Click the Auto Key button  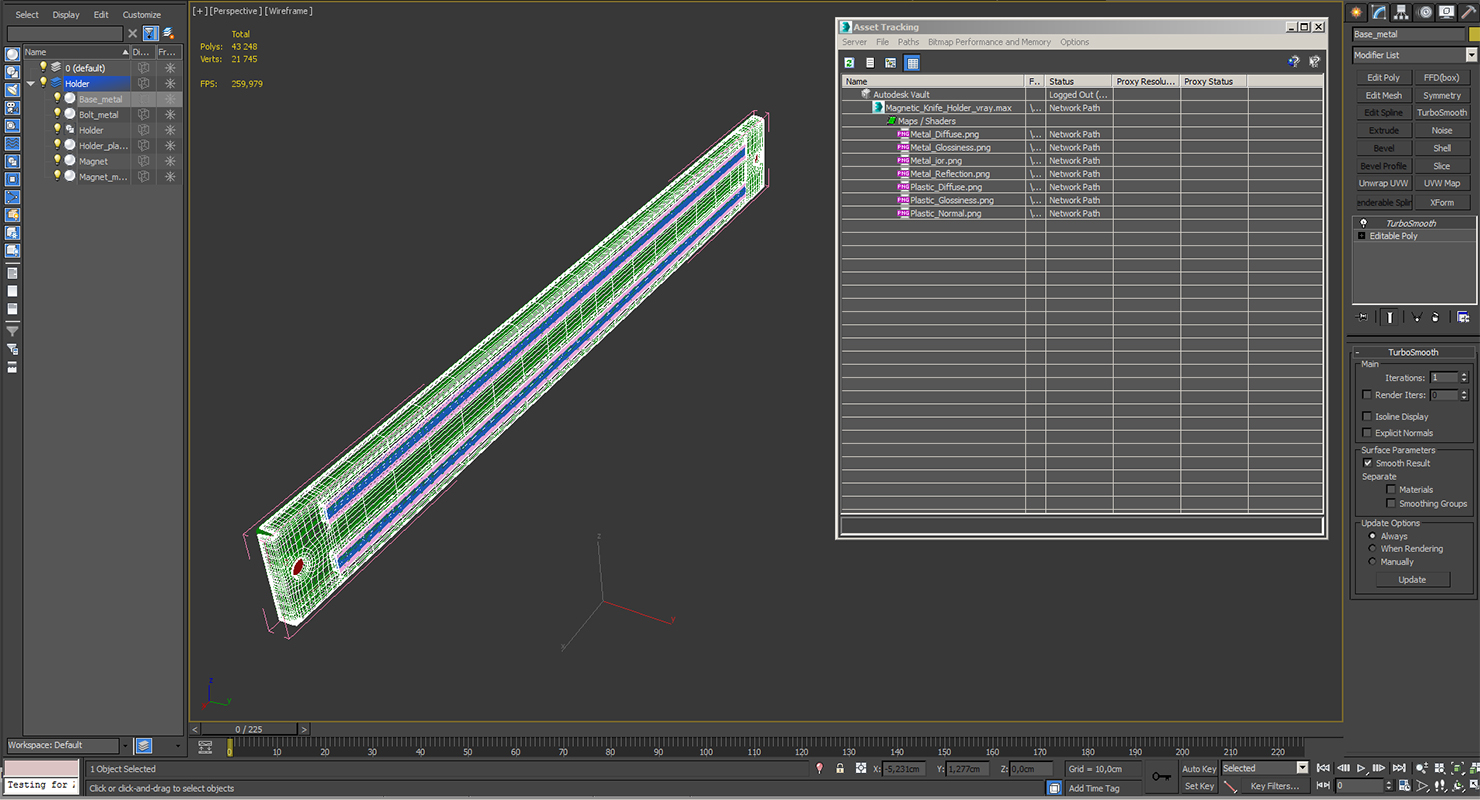[1199, 769]
